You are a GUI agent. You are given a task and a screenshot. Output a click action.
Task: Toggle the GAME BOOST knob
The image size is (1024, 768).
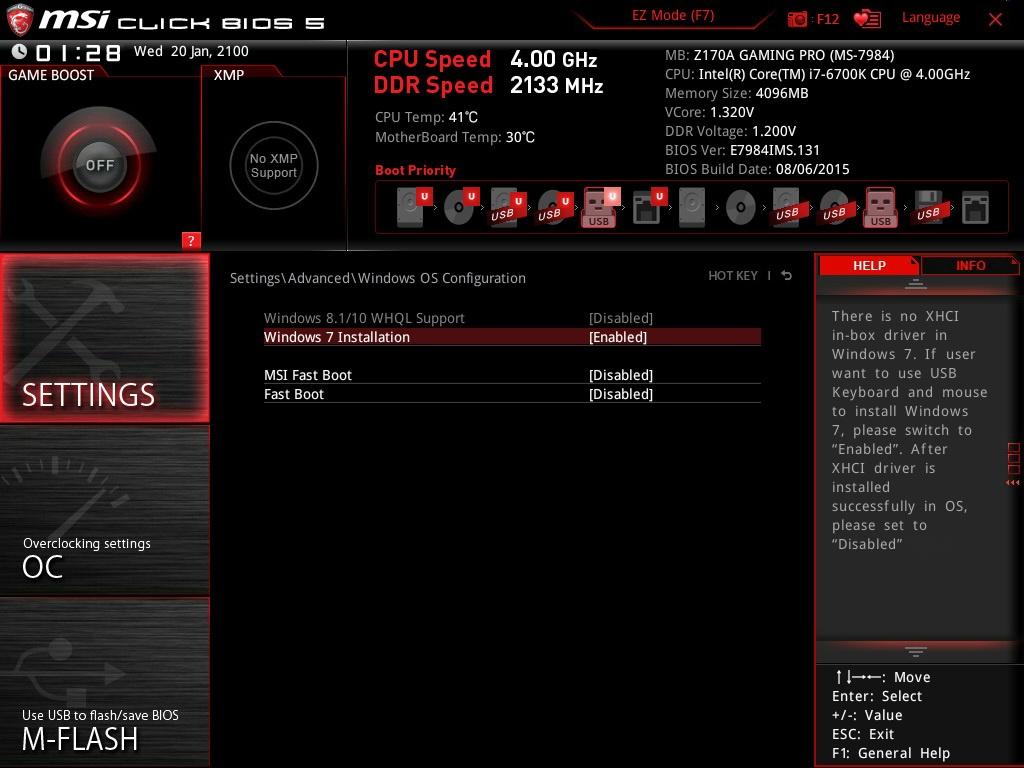coord(99,165)
